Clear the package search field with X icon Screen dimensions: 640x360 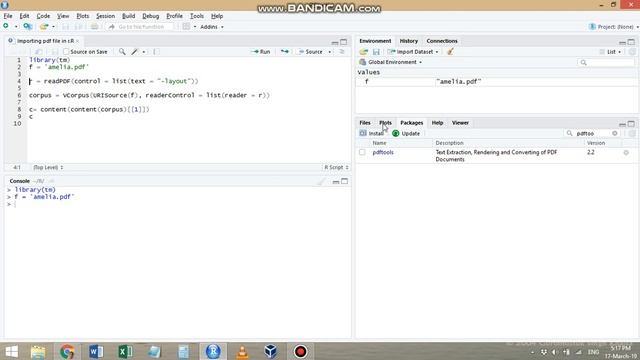[615, 133]
